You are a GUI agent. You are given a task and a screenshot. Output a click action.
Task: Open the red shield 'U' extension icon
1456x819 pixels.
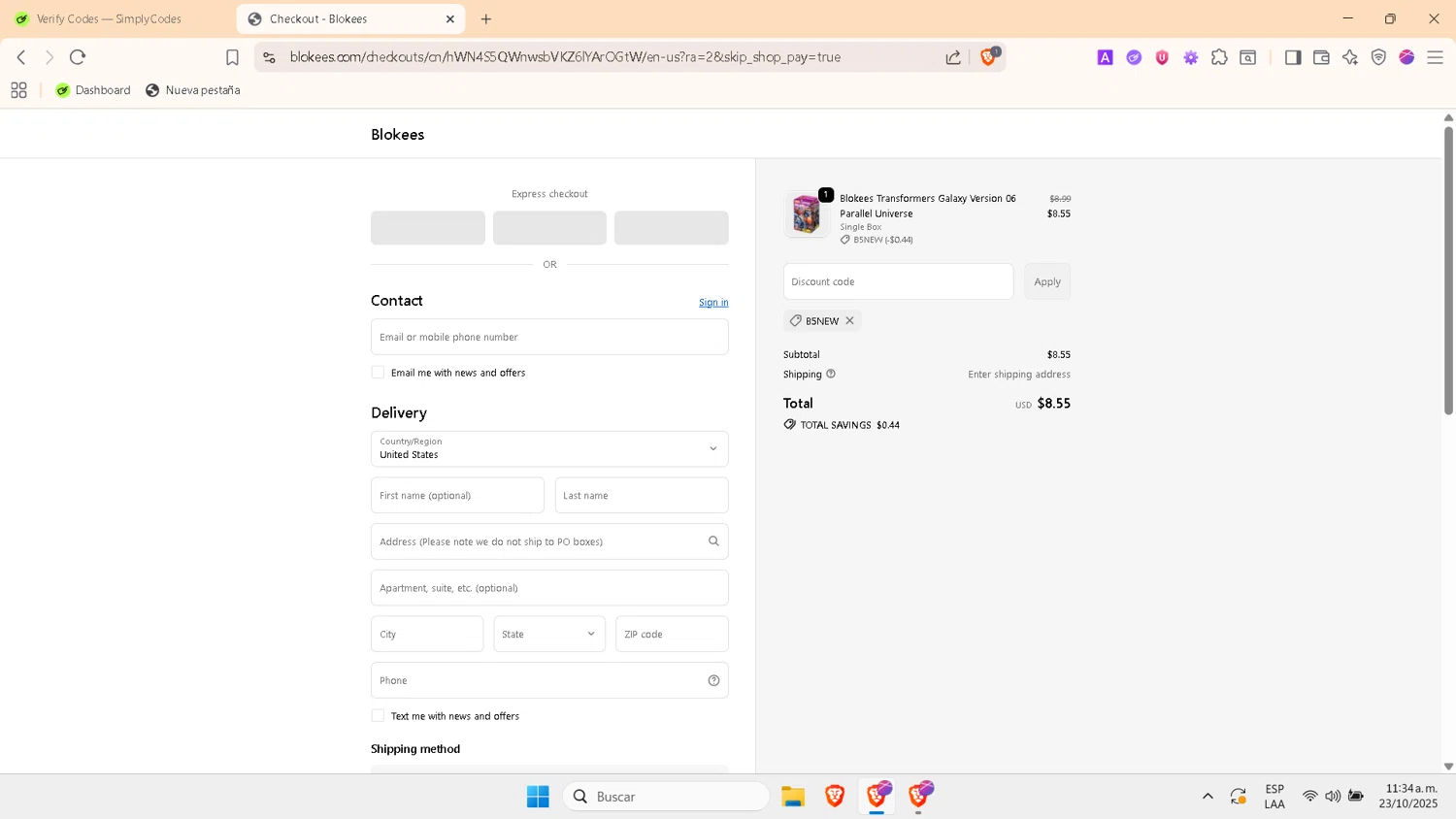[x=1162, y=57]
